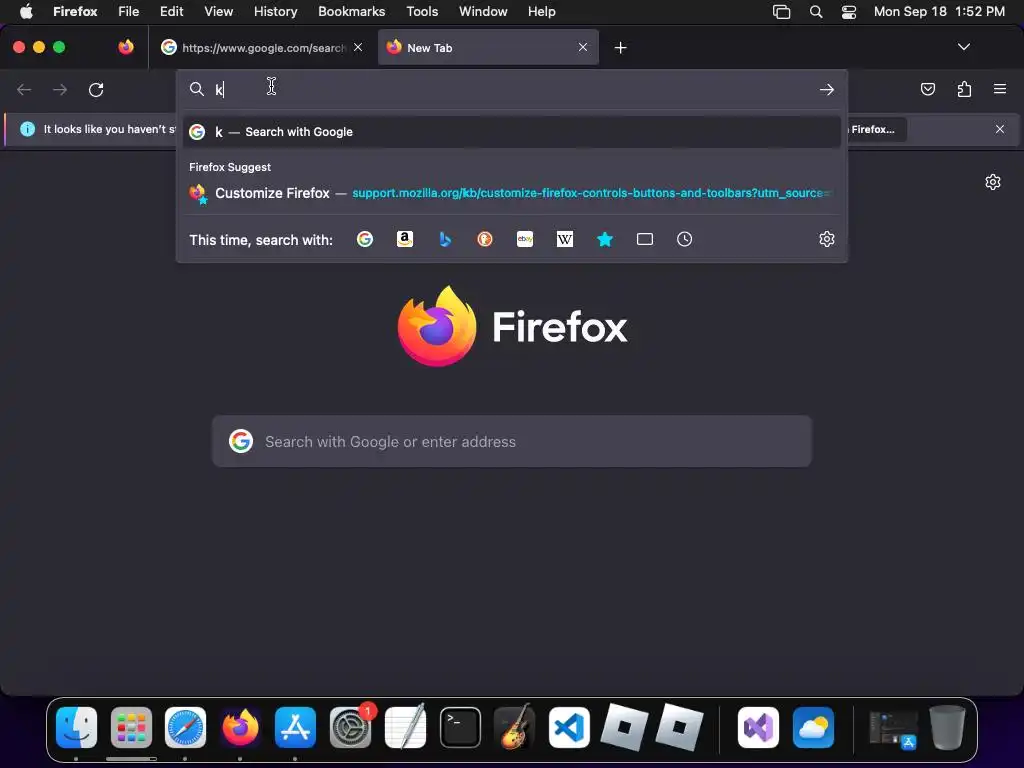Open the Tools menu

[422, 12]
